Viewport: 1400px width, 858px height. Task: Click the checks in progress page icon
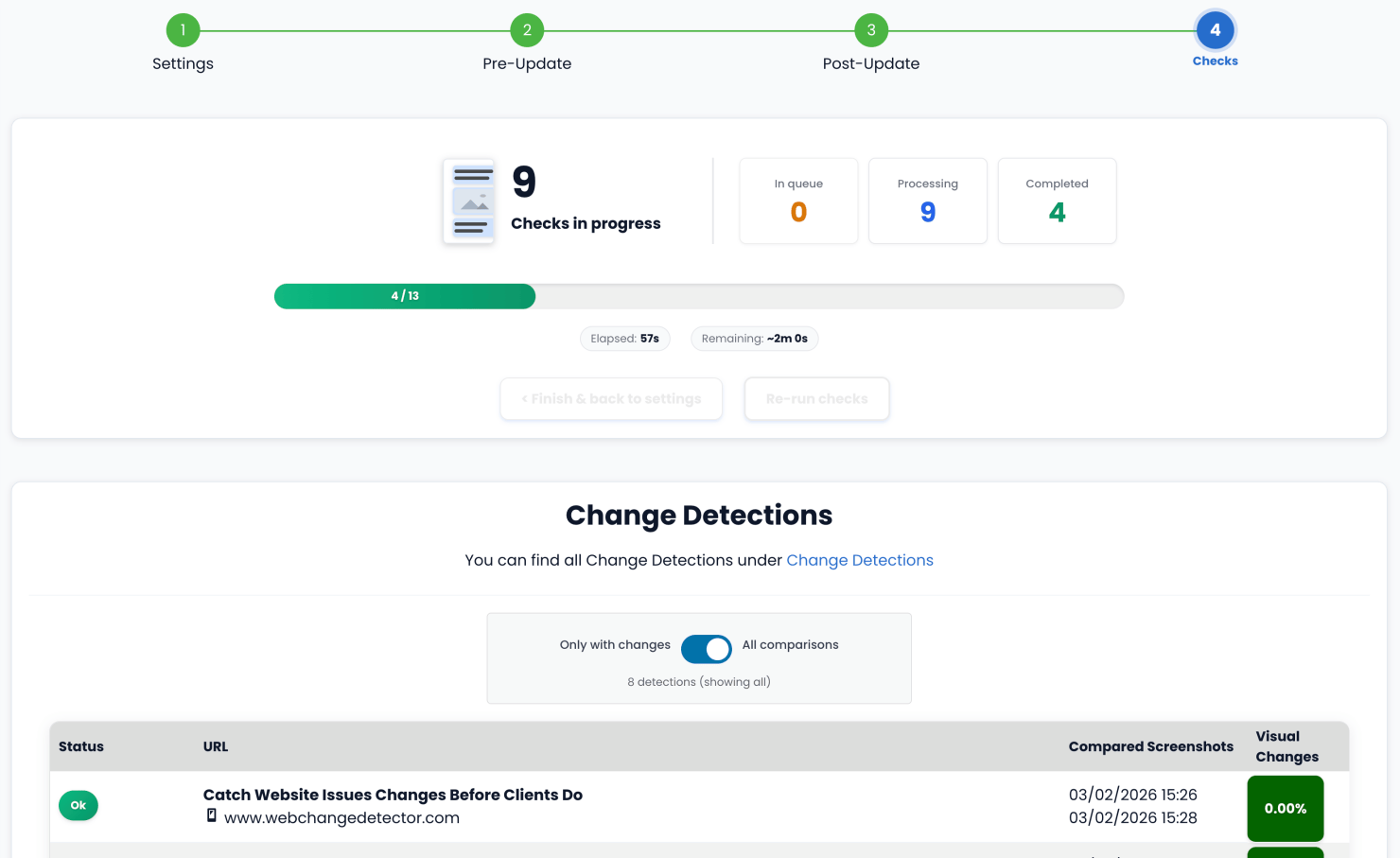point(469,201)
